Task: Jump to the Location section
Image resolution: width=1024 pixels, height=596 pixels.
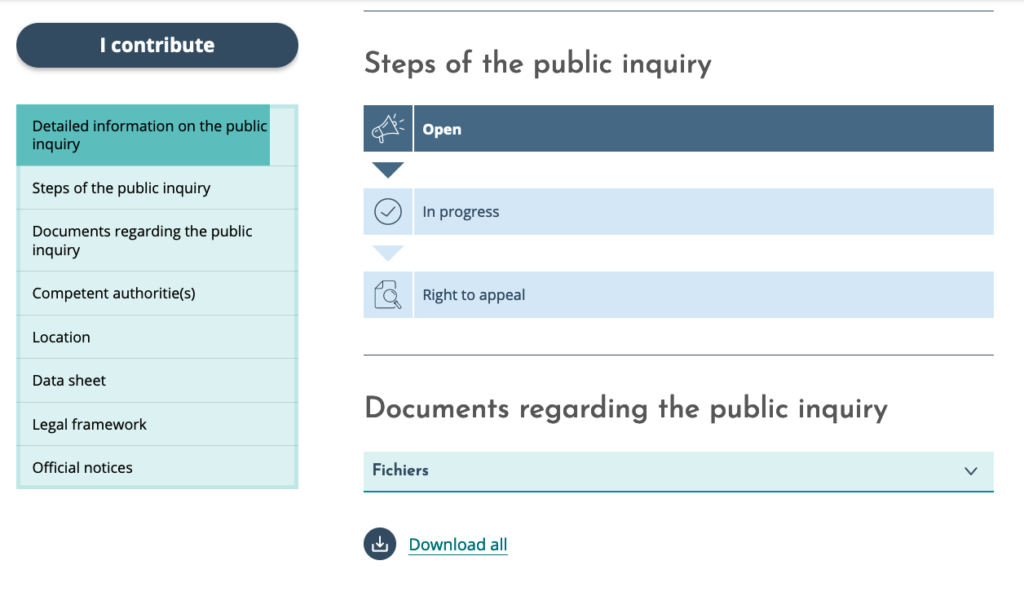Action: (157, 337)
